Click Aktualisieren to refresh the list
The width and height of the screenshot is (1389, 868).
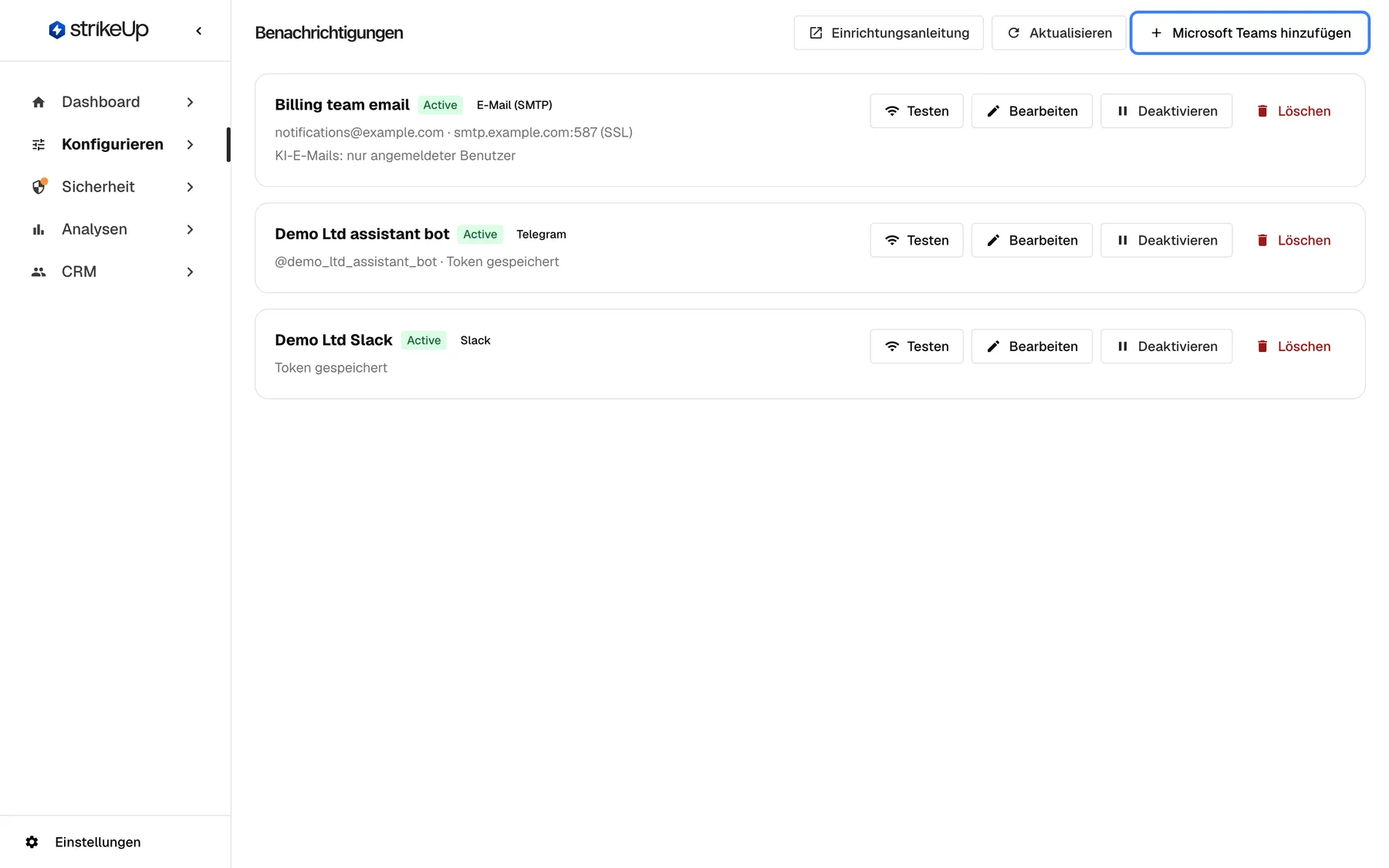click(1059, 32)
